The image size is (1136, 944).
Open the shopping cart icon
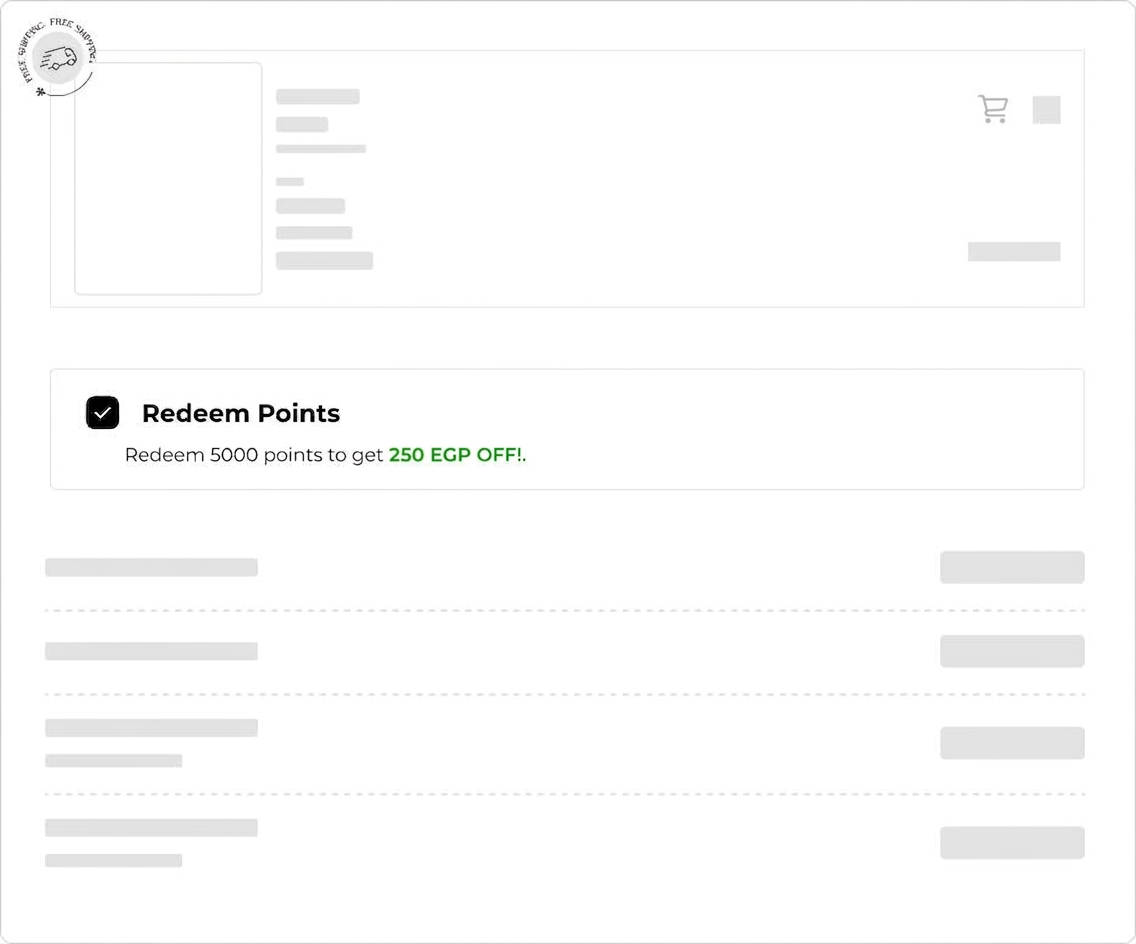(993, 109)
